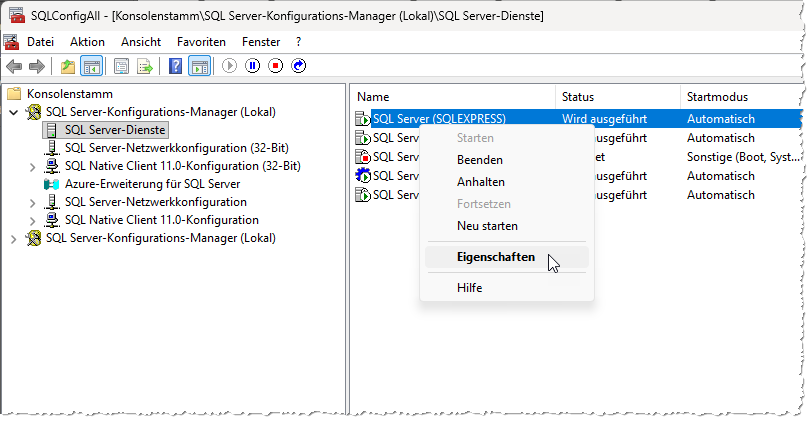Choose Anhalten in the context menu
810x422 pixels.
point(506,182)
